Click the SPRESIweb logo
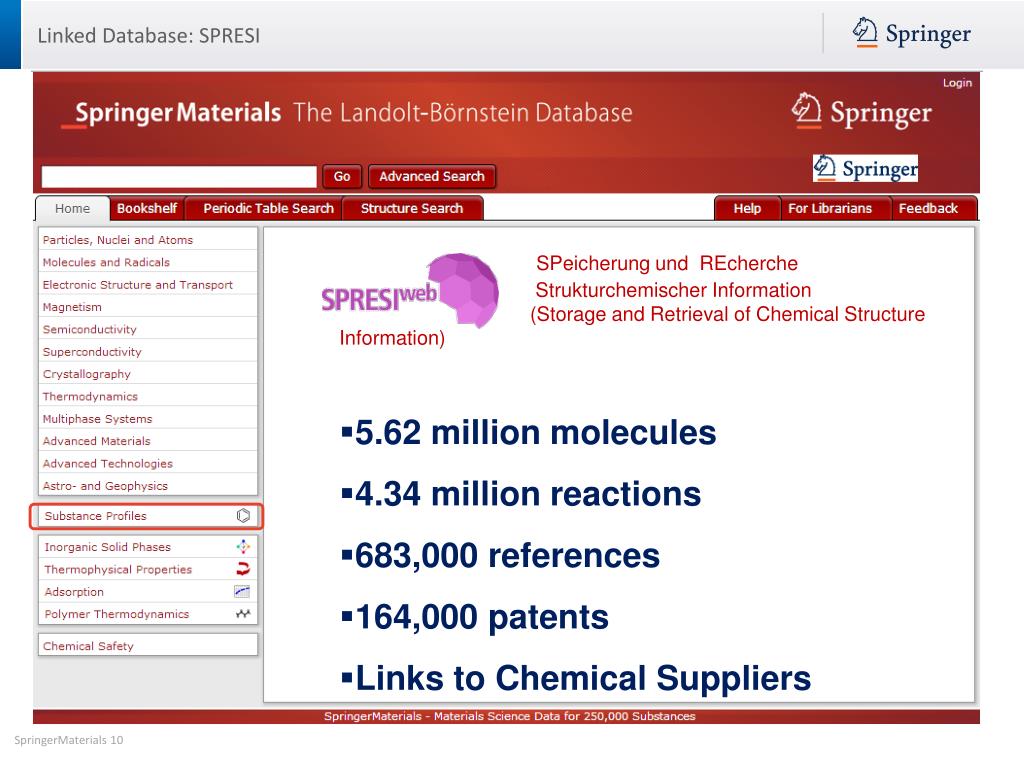Image resolution: width=1024 pixels, height=768 pixels. (x=410, y=291)
